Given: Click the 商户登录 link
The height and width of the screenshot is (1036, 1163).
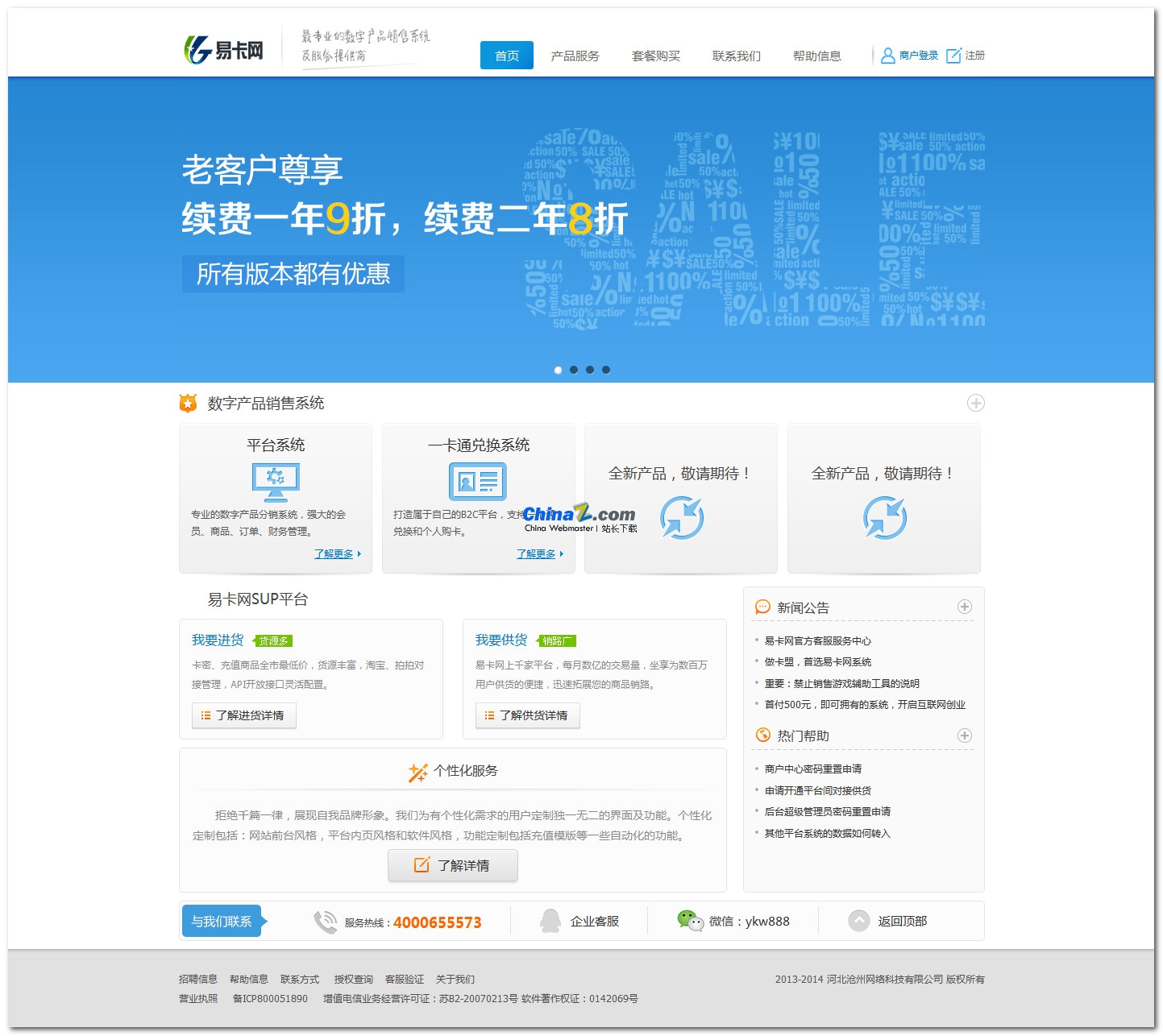Looking at the screenshot, I should pyautogui.click(x=919, y=56).
